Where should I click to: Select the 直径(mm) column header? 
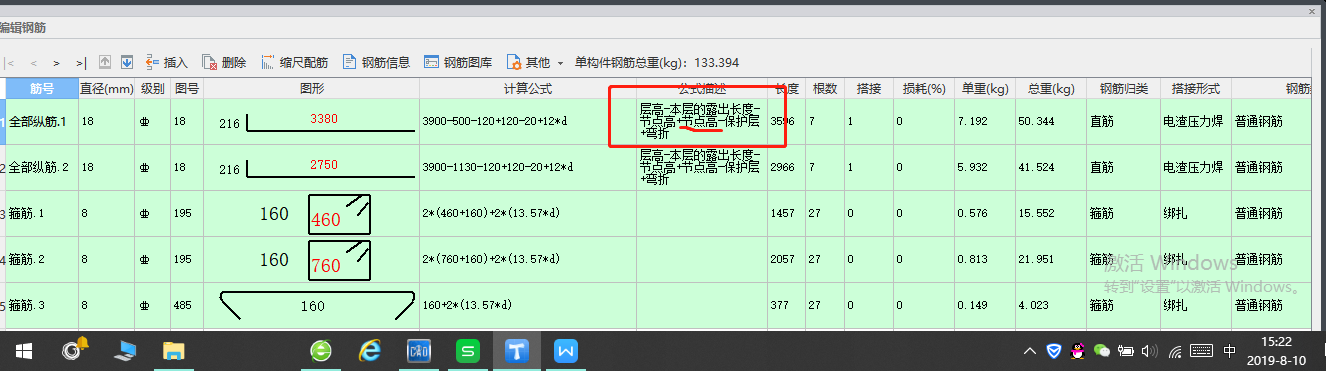106,89
